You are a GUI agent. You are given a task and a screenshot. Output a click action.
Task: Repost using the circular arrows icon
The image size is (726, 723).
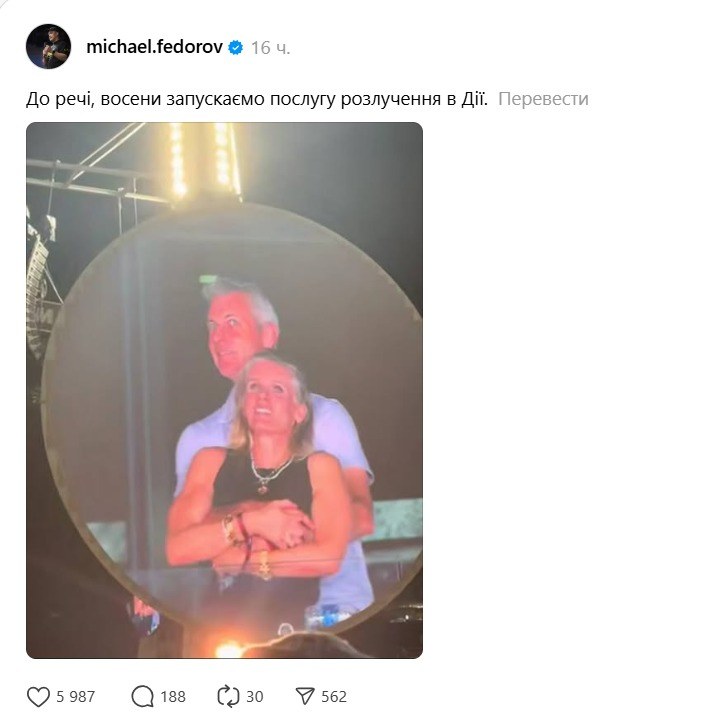227,696
